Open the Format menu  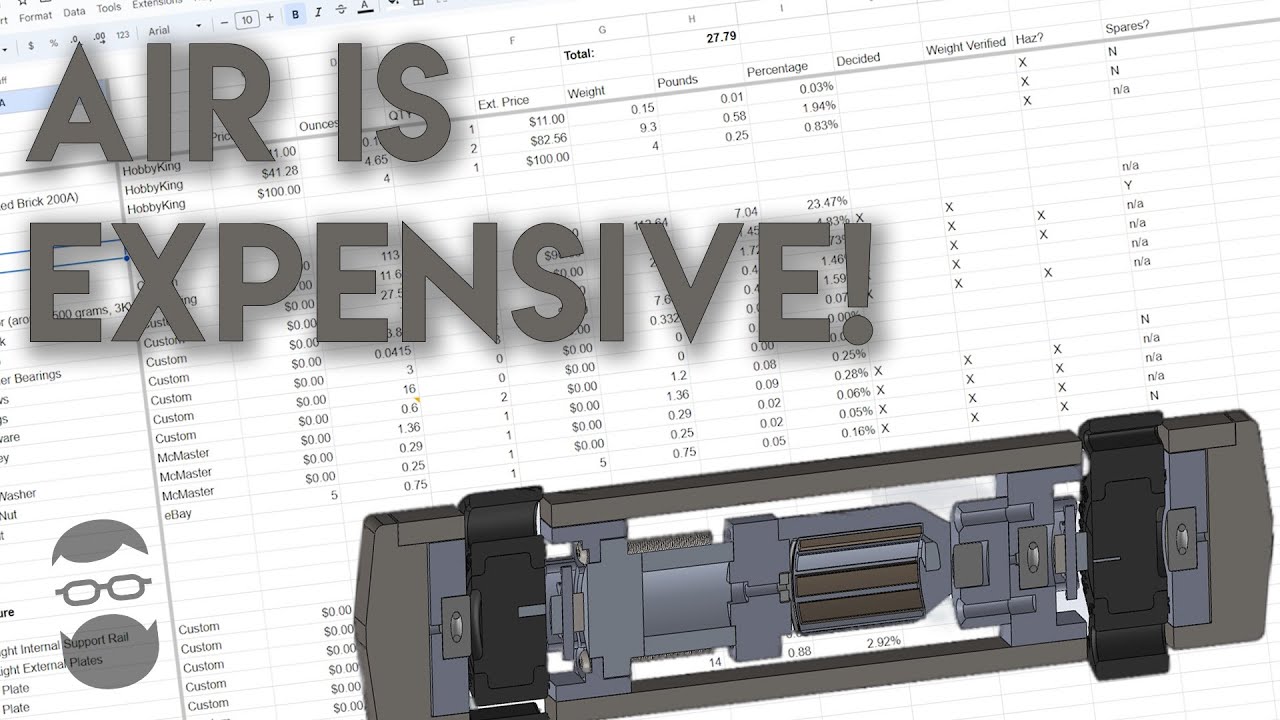(x=36, y=16)
